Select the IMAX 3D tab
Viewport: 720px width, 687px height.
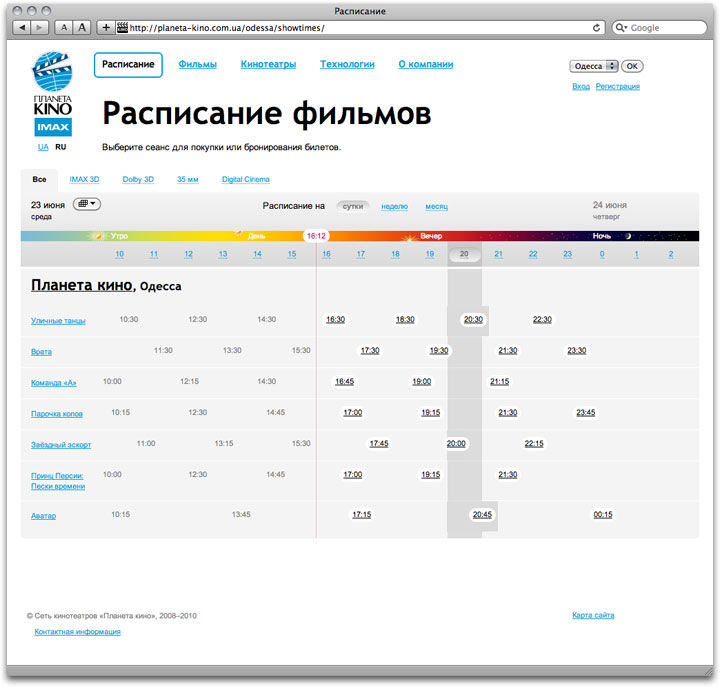click(x=84, y=179)
